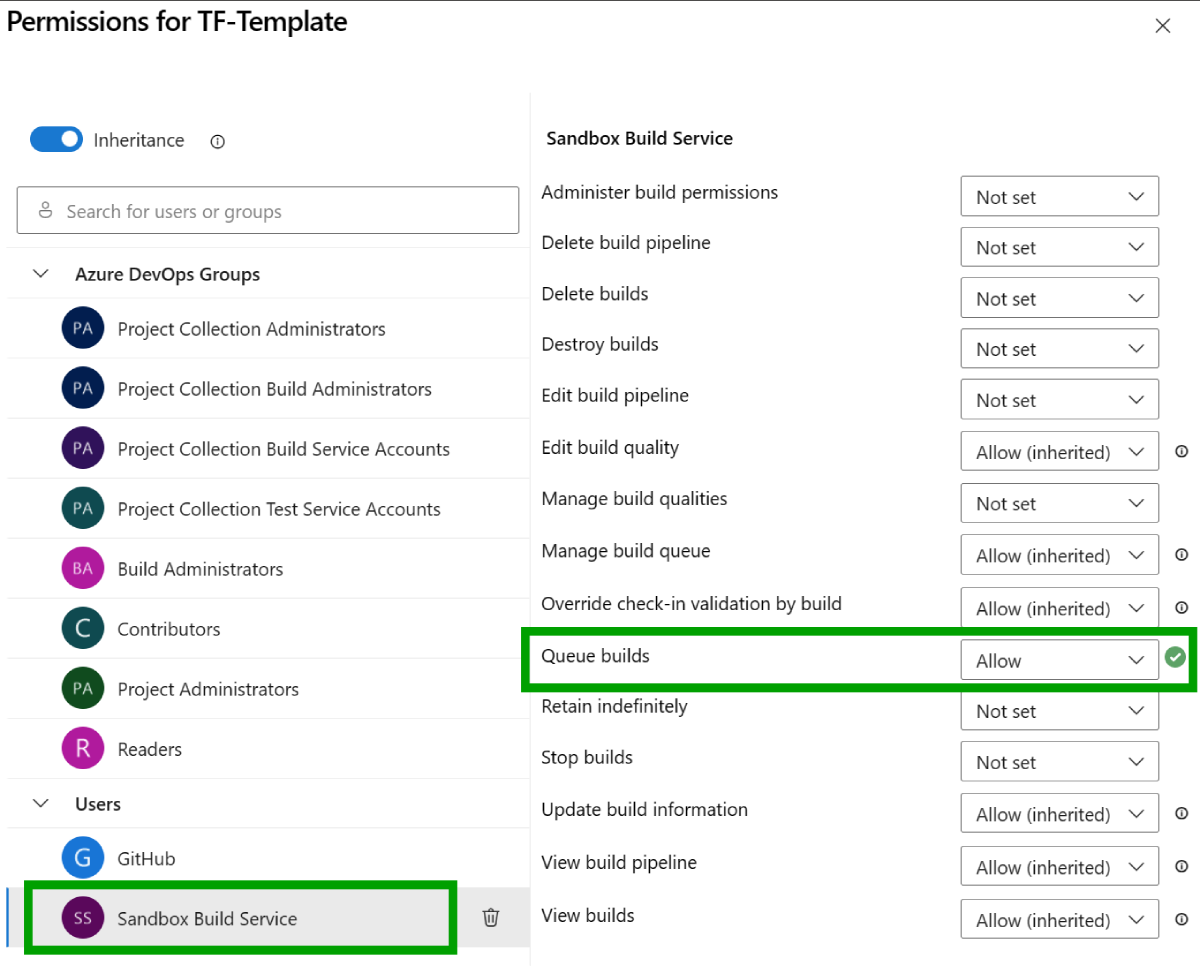The image size is (1200, 966).
Task: Open Edit build quality dropdown
Action: tap(1059, 452)
